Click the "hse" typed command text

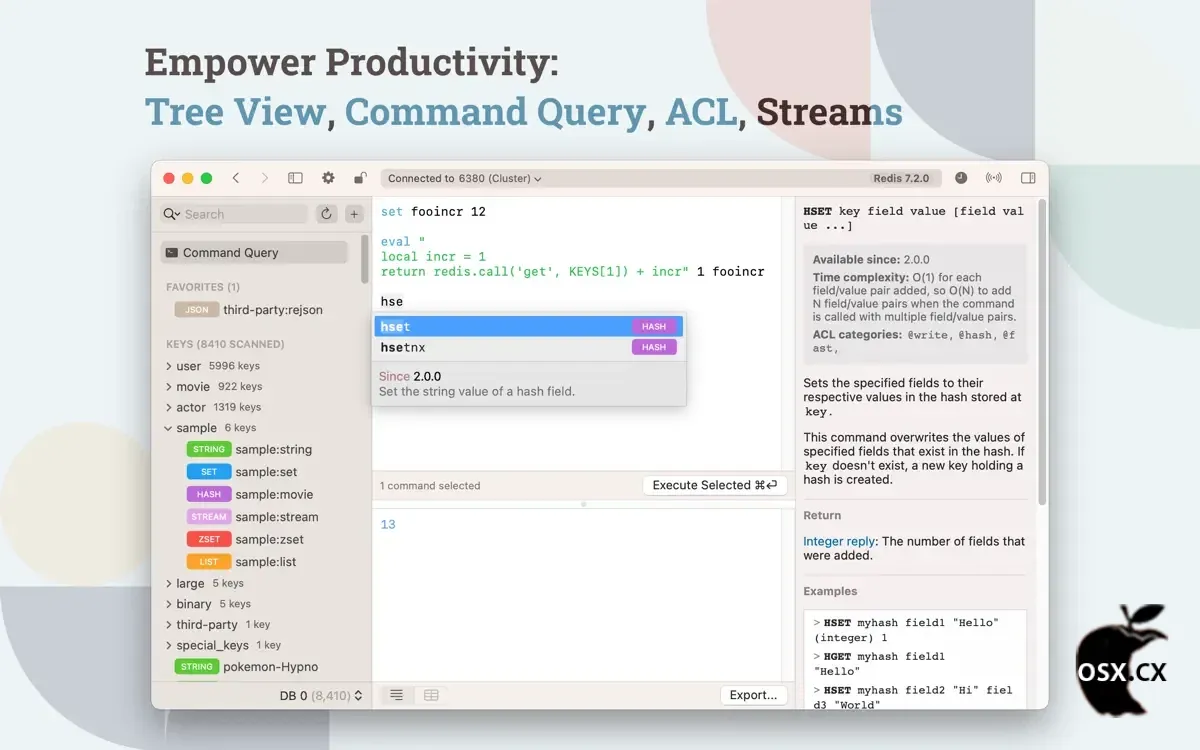click(x=392, y=301)
